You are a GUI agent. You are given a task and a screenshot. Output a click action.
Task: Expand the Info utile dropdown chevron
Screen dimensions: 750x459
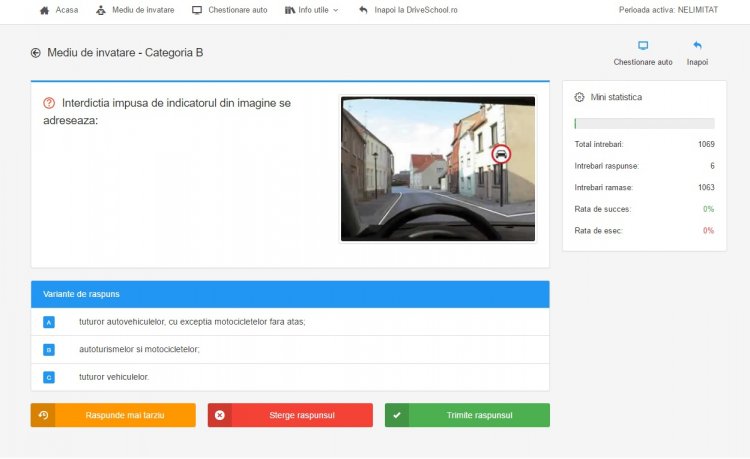[336, 10]
